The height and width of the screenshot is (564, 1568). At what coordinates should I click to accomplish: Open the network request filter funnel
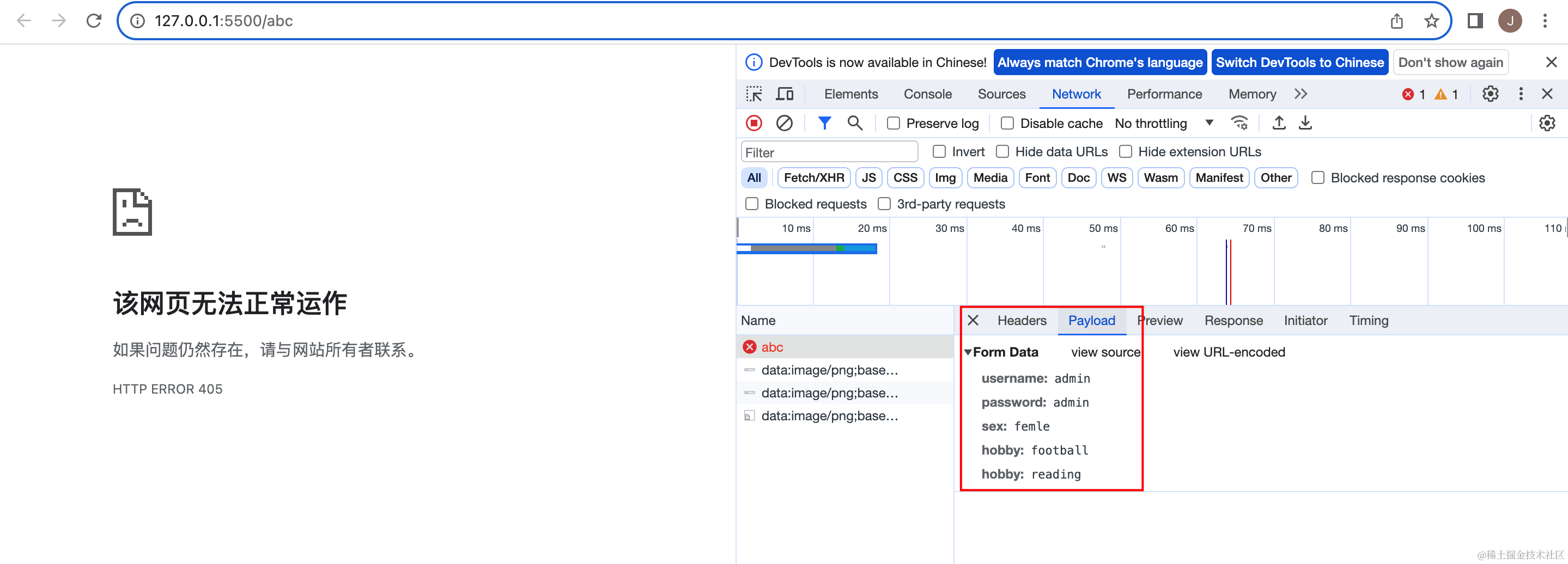click(825, 122)
